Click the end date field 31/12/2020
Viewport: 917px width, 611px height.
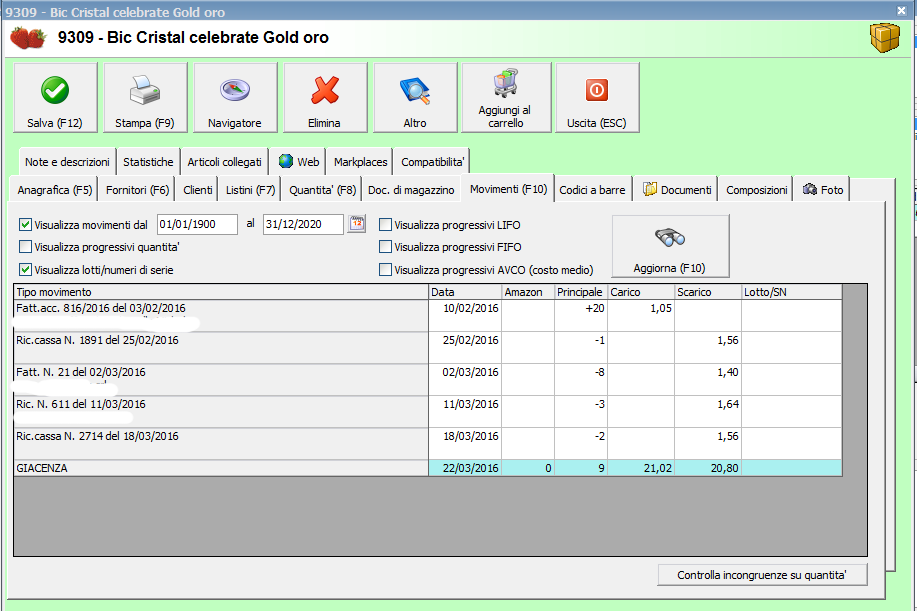pyautogui.click(x=303, y=225)
